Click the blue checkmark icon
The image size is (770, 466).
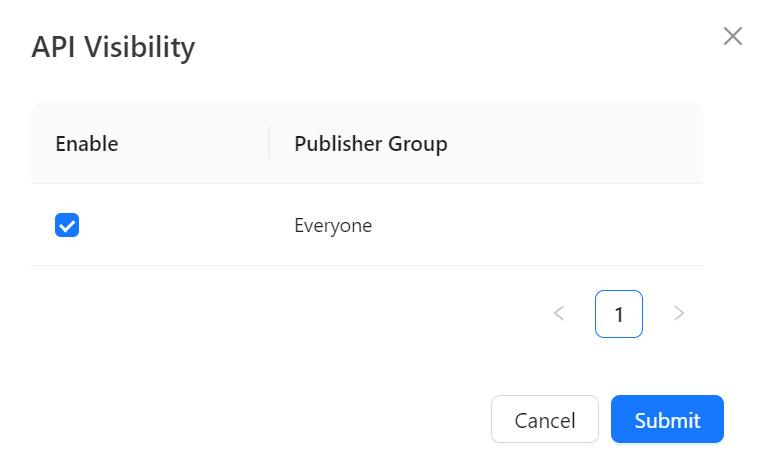pos(67,226)
